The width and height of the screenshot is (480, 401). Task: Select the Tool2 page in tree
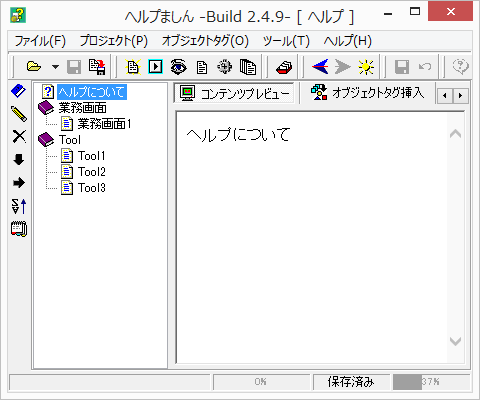pyautogui.click(x=92, y=172)
